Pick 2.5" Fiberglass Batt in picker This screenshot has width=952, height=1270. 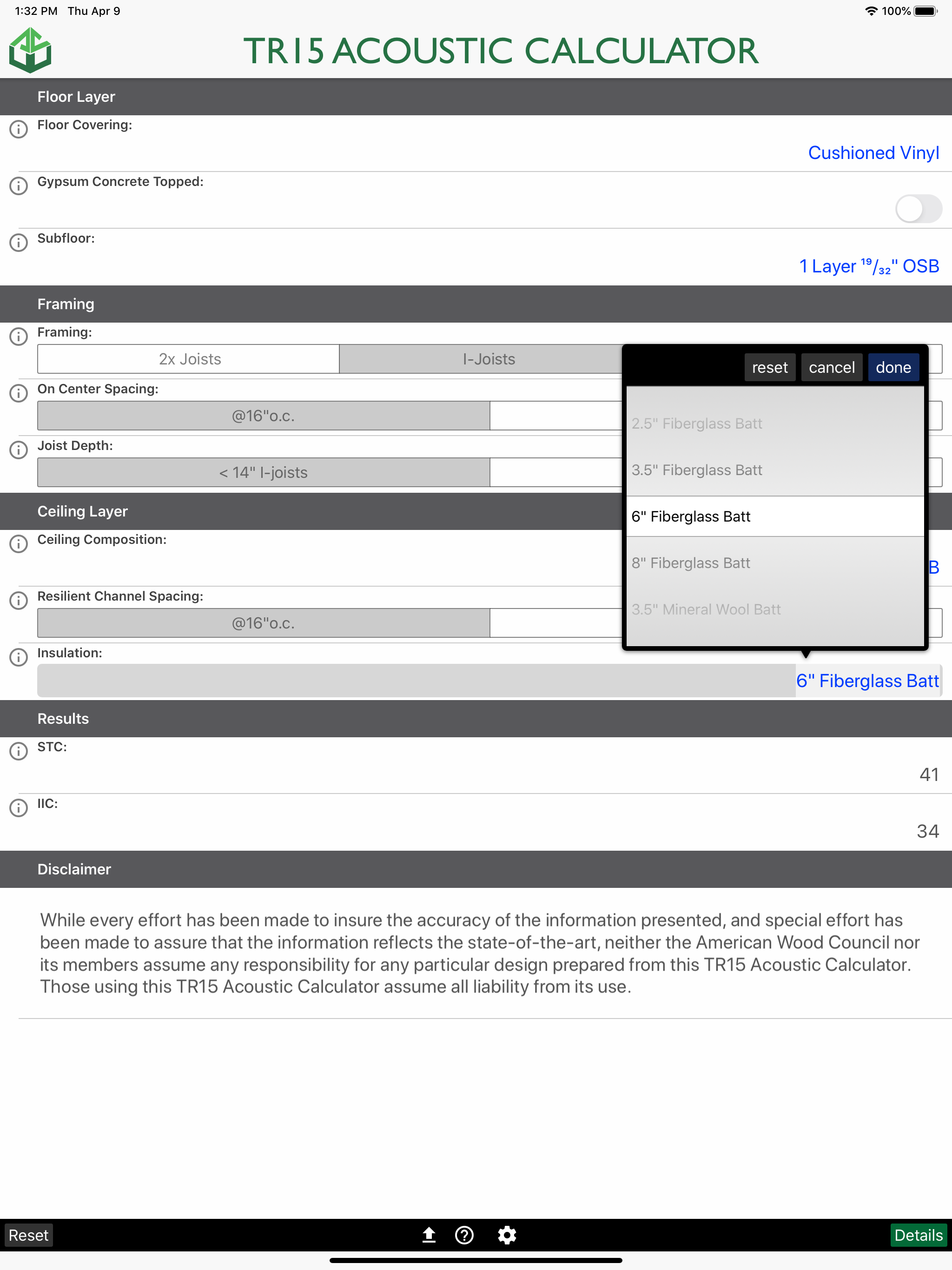click(x=774, y=423)
